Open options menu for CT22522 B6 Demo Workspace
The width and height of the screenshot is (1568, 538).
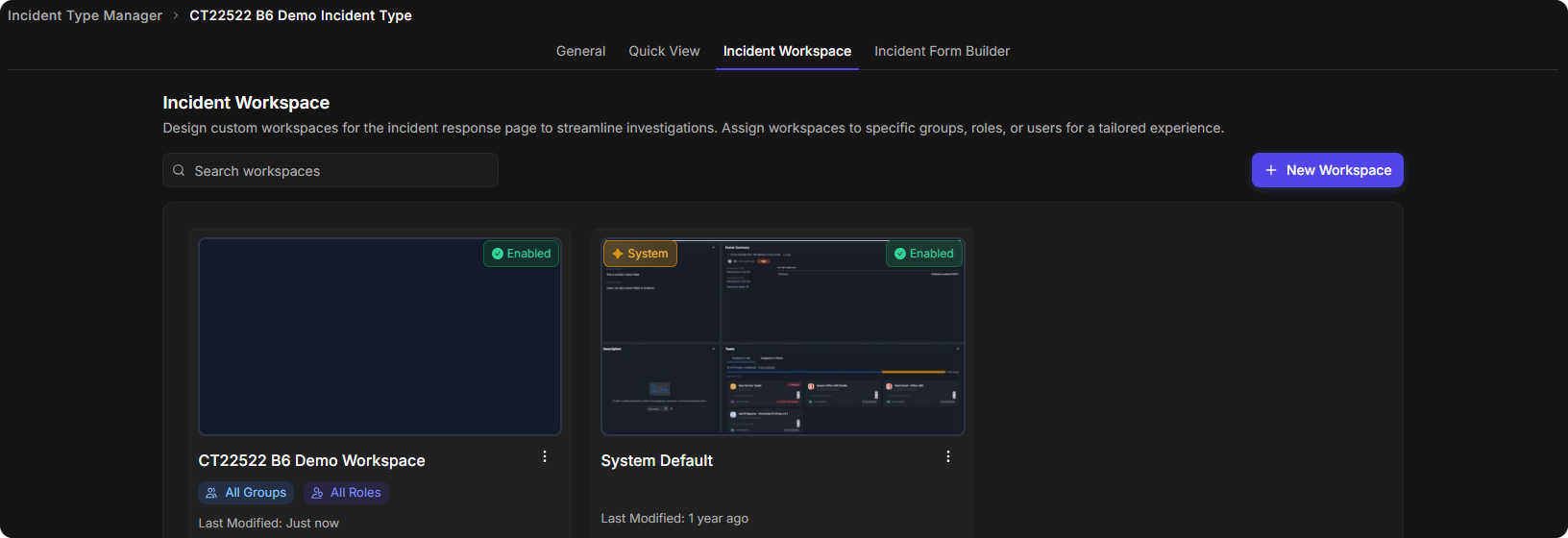[x=545, y=456]
